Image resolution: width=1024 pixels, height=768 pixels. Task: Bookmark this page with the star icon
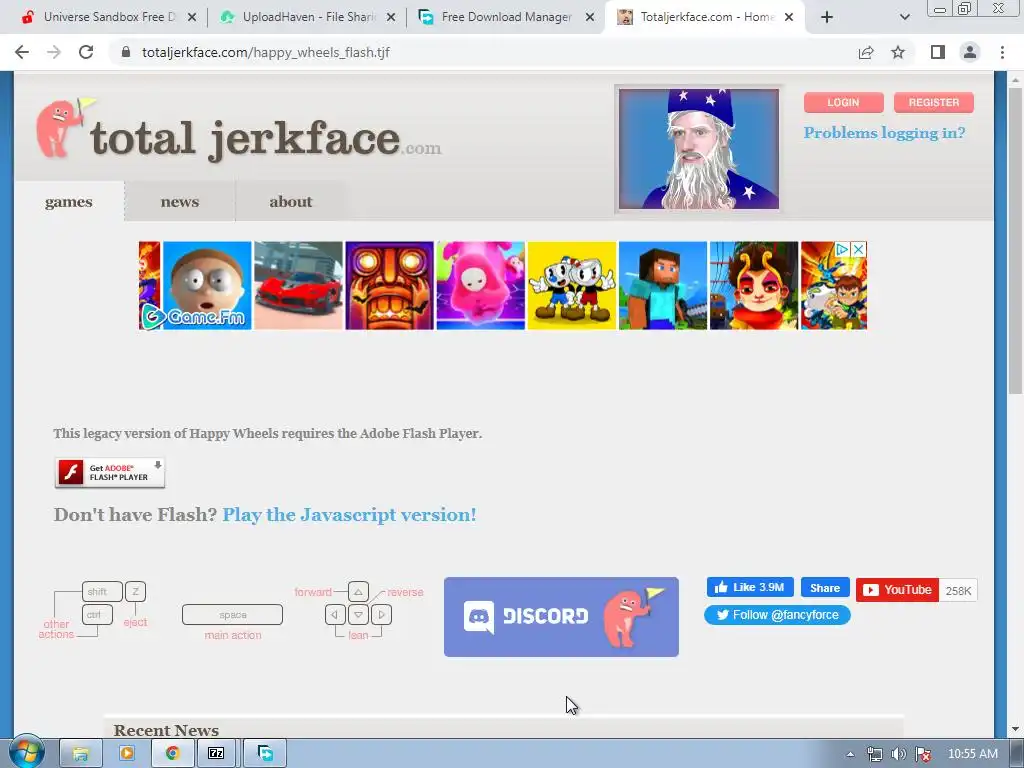tap(898, 52)
